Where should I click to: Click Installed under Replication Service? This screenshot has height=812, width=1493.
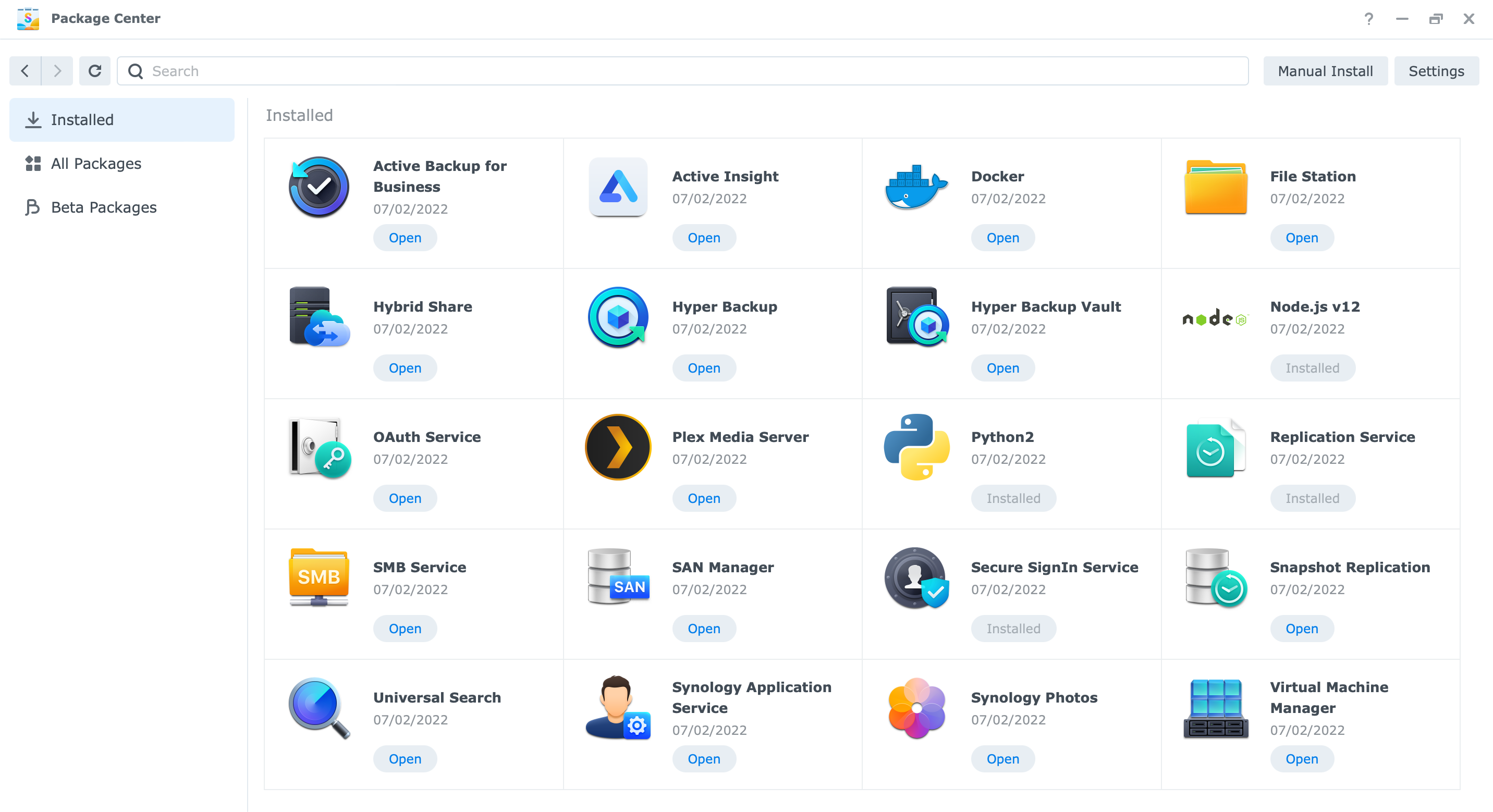click(x=1312, y=498)
